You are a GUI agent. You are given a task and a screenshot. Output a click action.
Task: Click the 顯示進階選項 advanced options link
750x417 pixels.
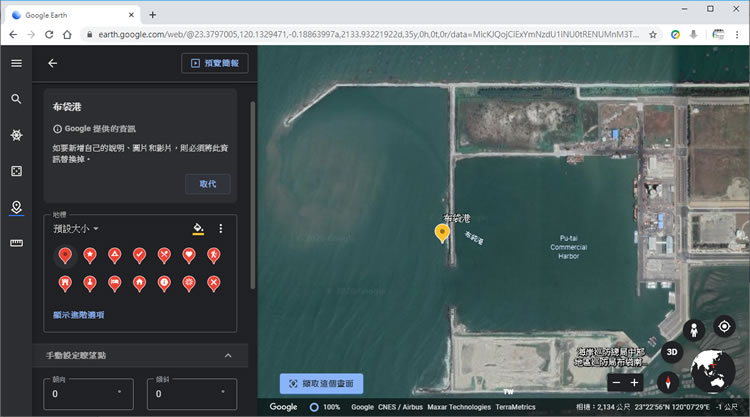tap(78, 315)
